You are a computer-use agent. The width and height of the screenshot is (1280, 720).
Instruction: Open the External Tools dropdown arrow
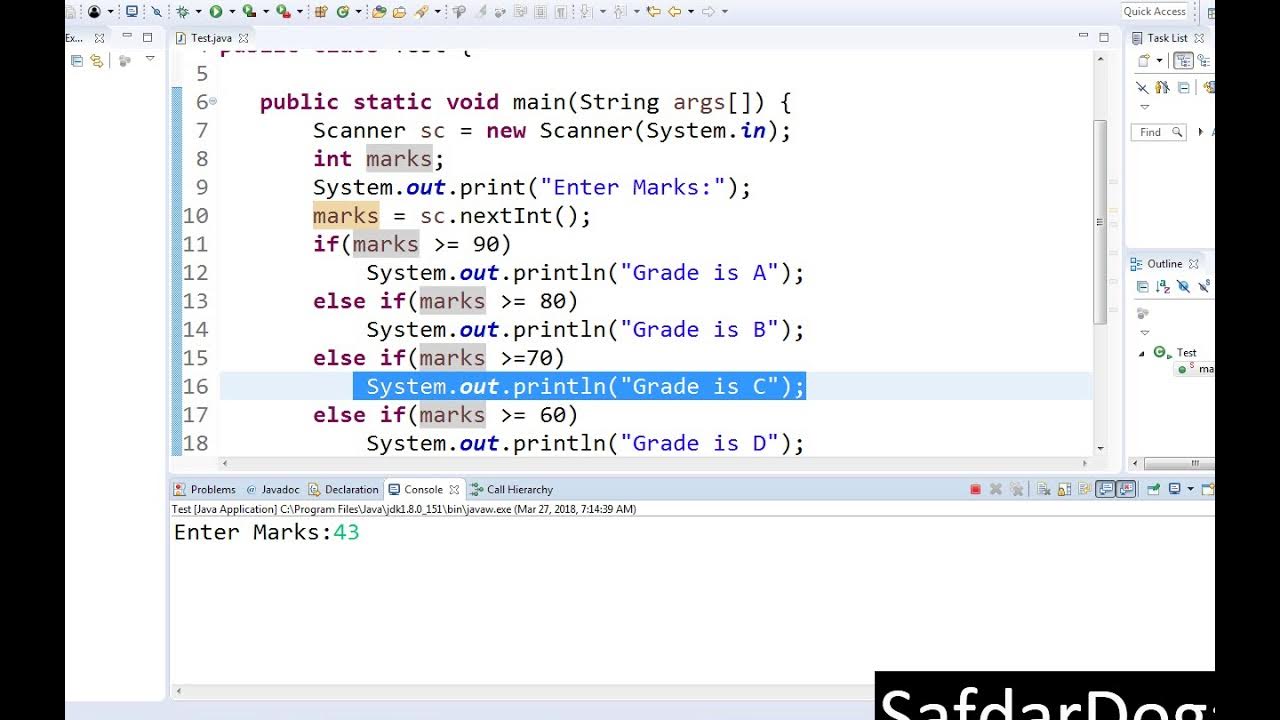299,12
